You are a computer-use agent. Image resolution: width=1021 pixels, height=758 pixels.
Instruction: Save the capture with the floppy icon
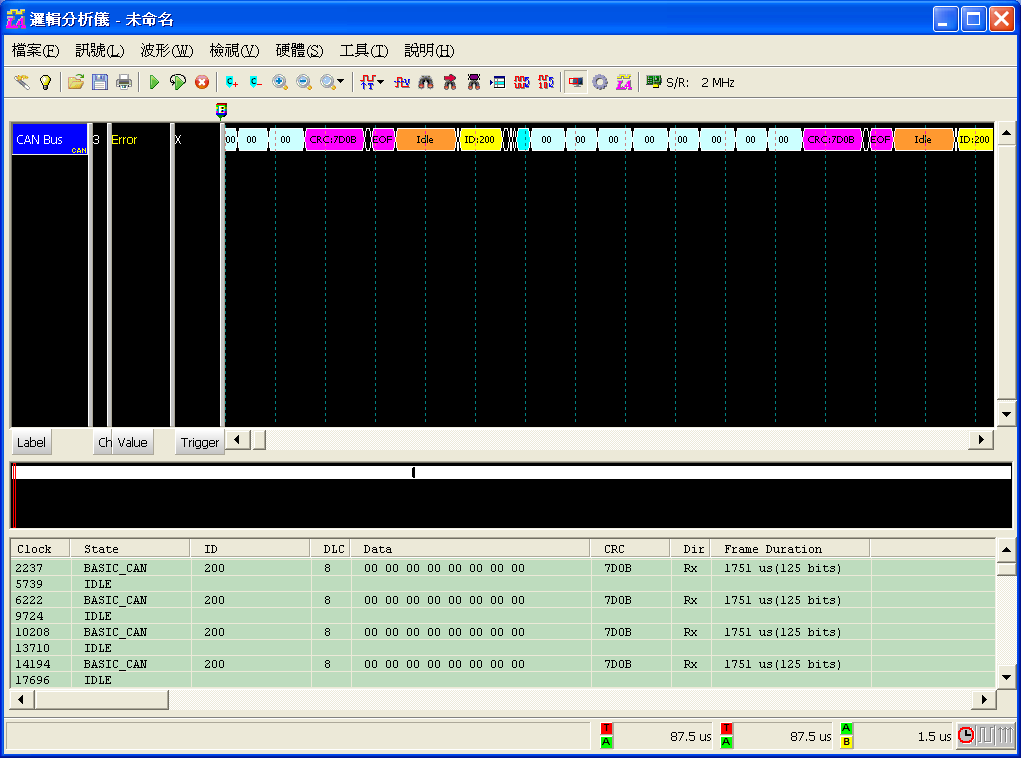click(x=100, y=82)
